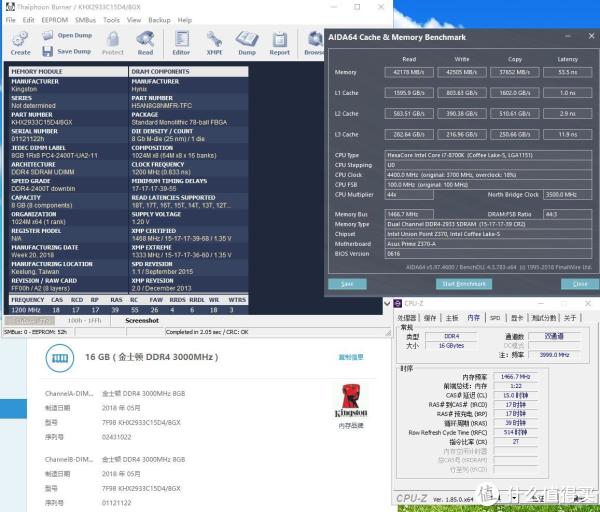Open the XMPE wrench tool

[x=214, y=39]
